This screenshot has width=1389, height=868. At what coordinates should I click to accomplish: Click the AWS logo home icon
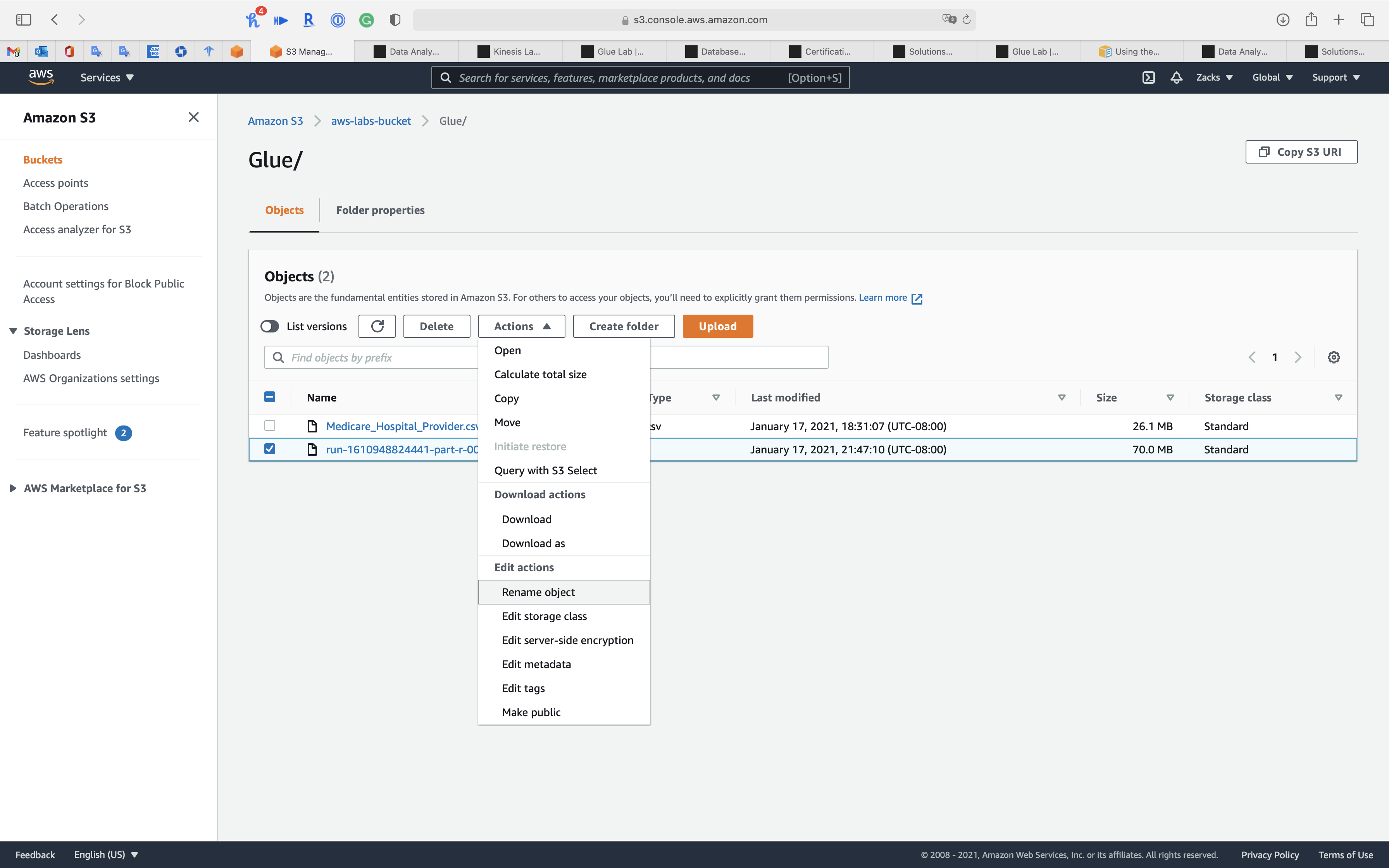coord(41,77)
